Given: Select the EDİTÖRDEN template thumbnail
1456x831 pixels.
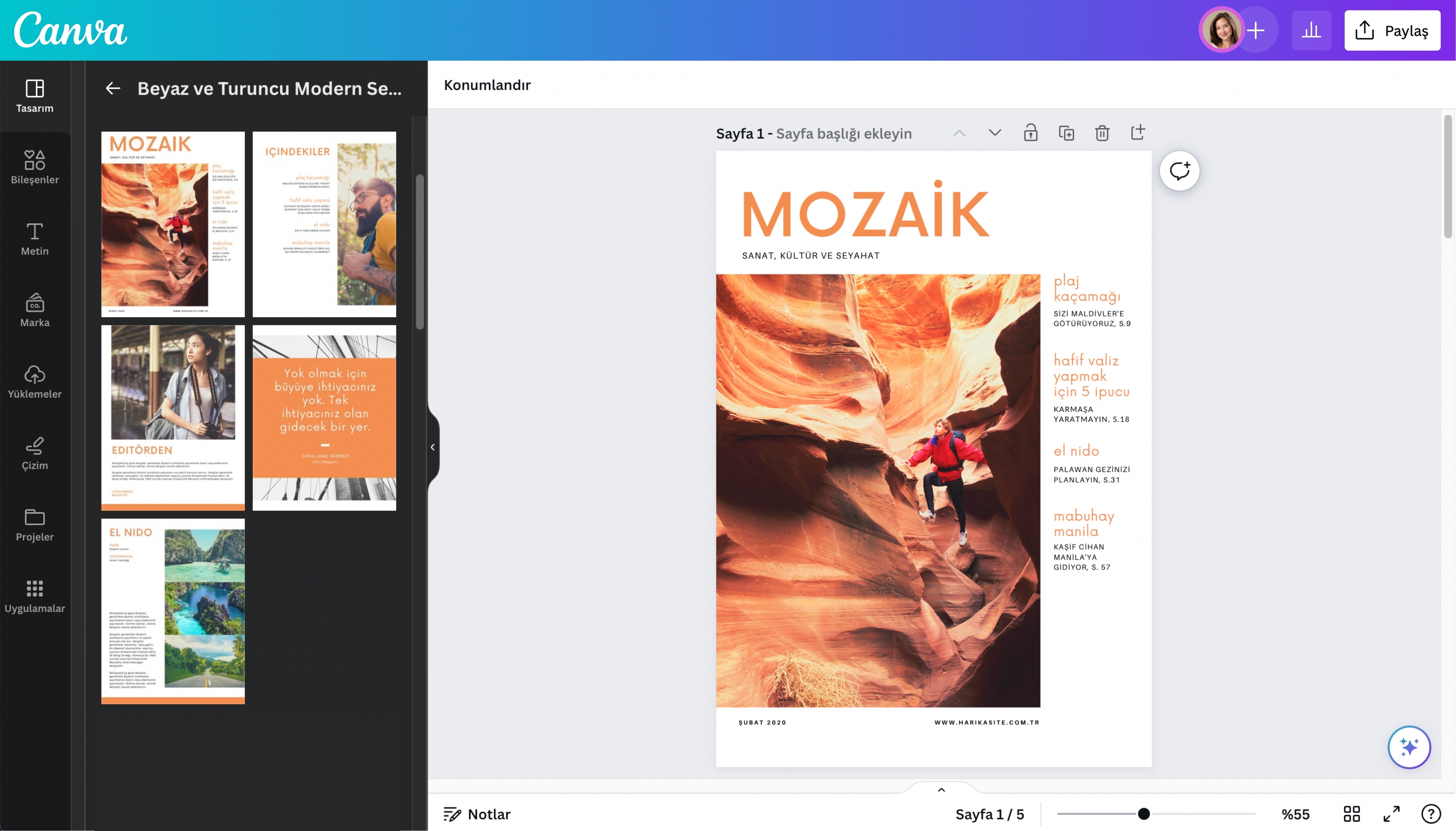Looking at the screenshot, I should (173, 418).
